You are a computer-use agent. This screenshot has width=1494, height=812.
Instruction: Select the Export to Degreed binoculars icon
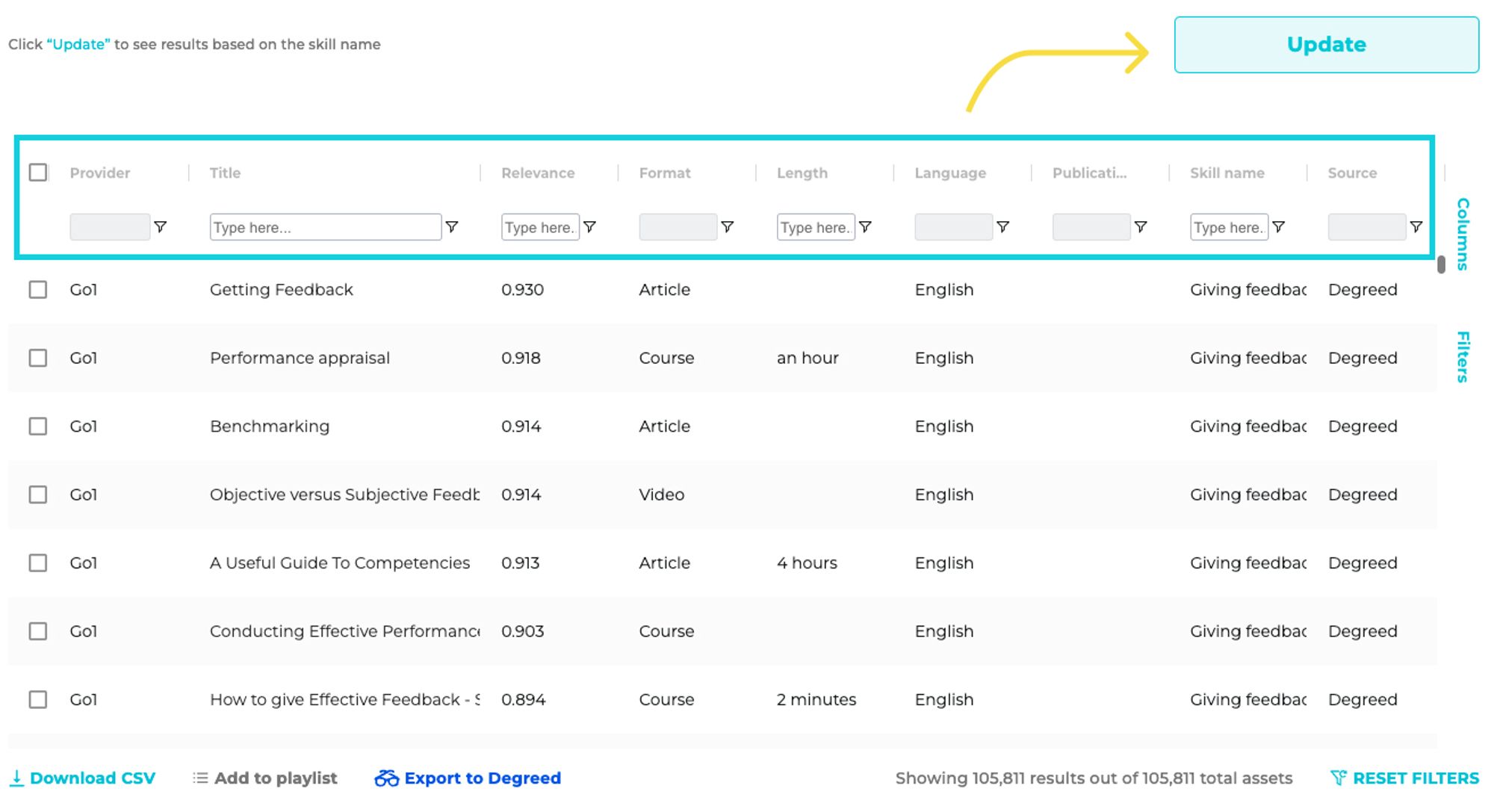(385, 778)
